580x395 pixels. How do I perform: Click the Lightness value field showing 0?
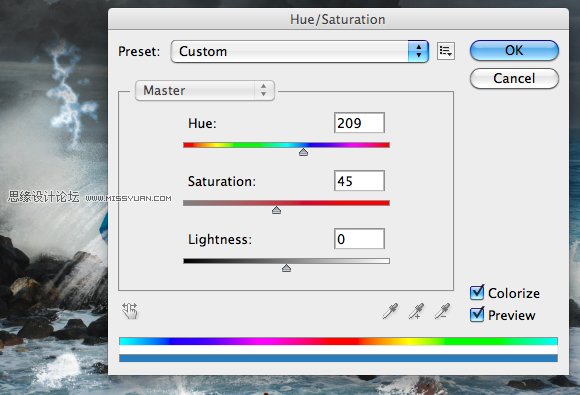tap(359, 239)
